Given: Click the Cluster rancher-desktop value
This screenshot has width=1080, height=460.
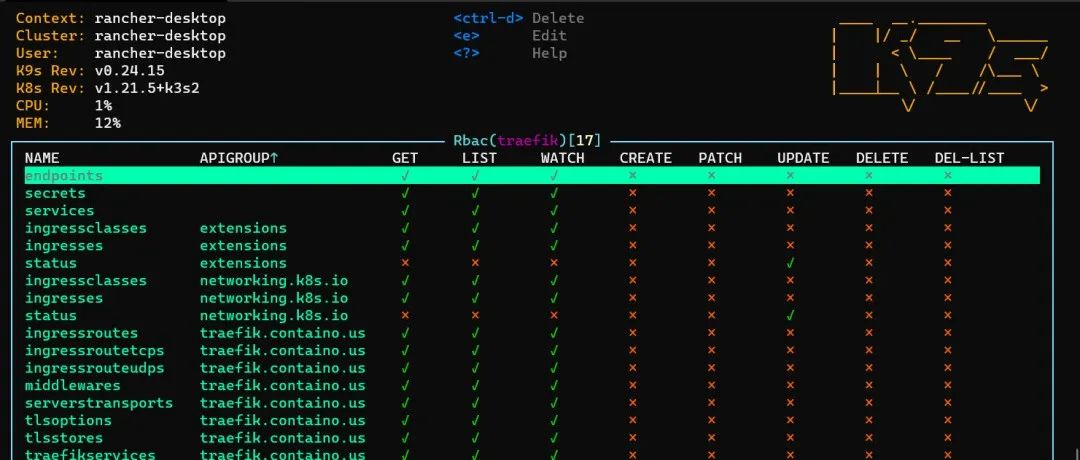Looking at the screenshot, I should pyautogui.click(x=160, y=36).
